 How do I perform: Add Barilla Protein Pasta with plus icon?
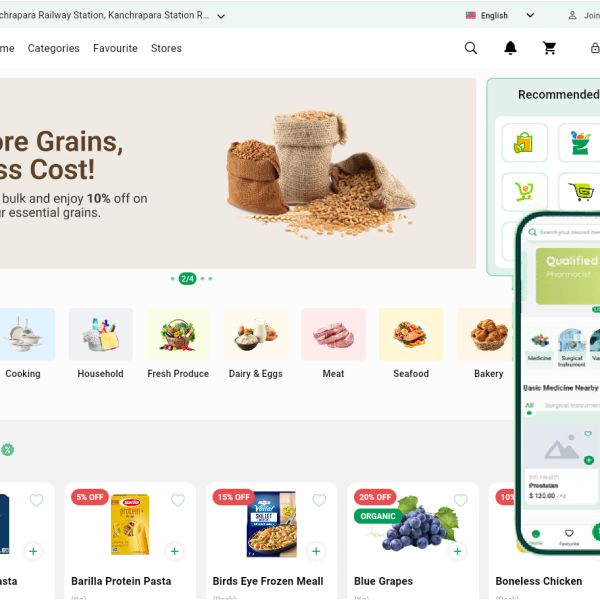174,551
